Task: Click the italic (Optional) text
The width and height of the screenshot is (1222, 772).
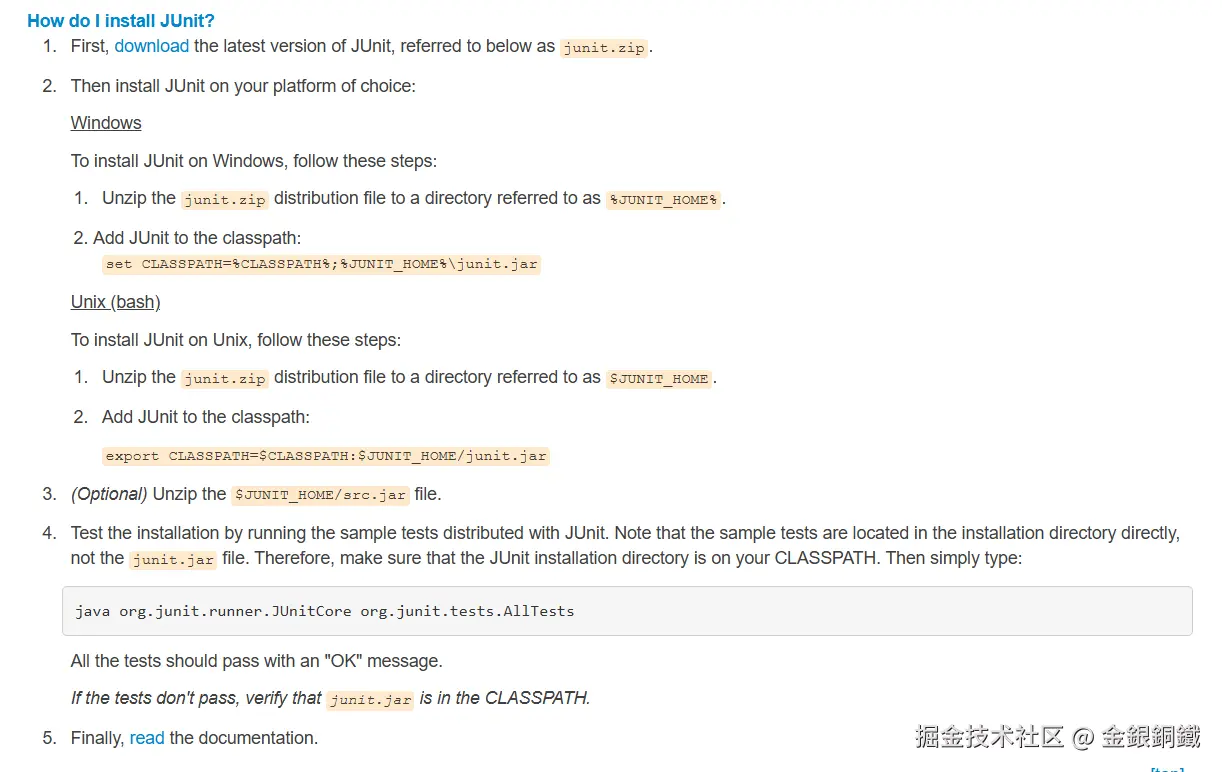Action: pyautogui.click(x=109, y=494)
